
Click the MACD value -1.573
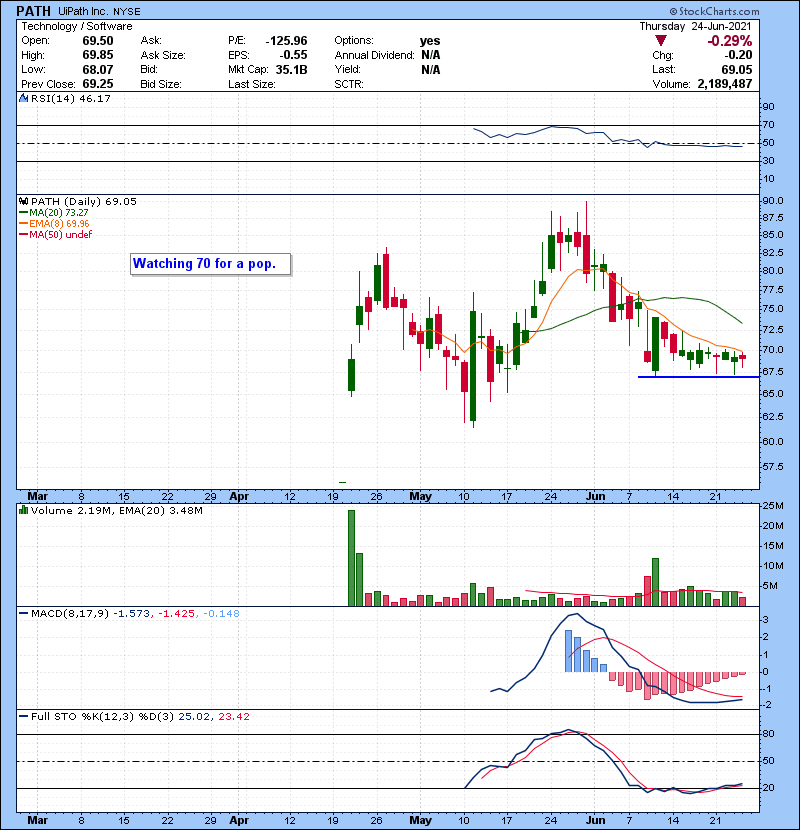131,614
